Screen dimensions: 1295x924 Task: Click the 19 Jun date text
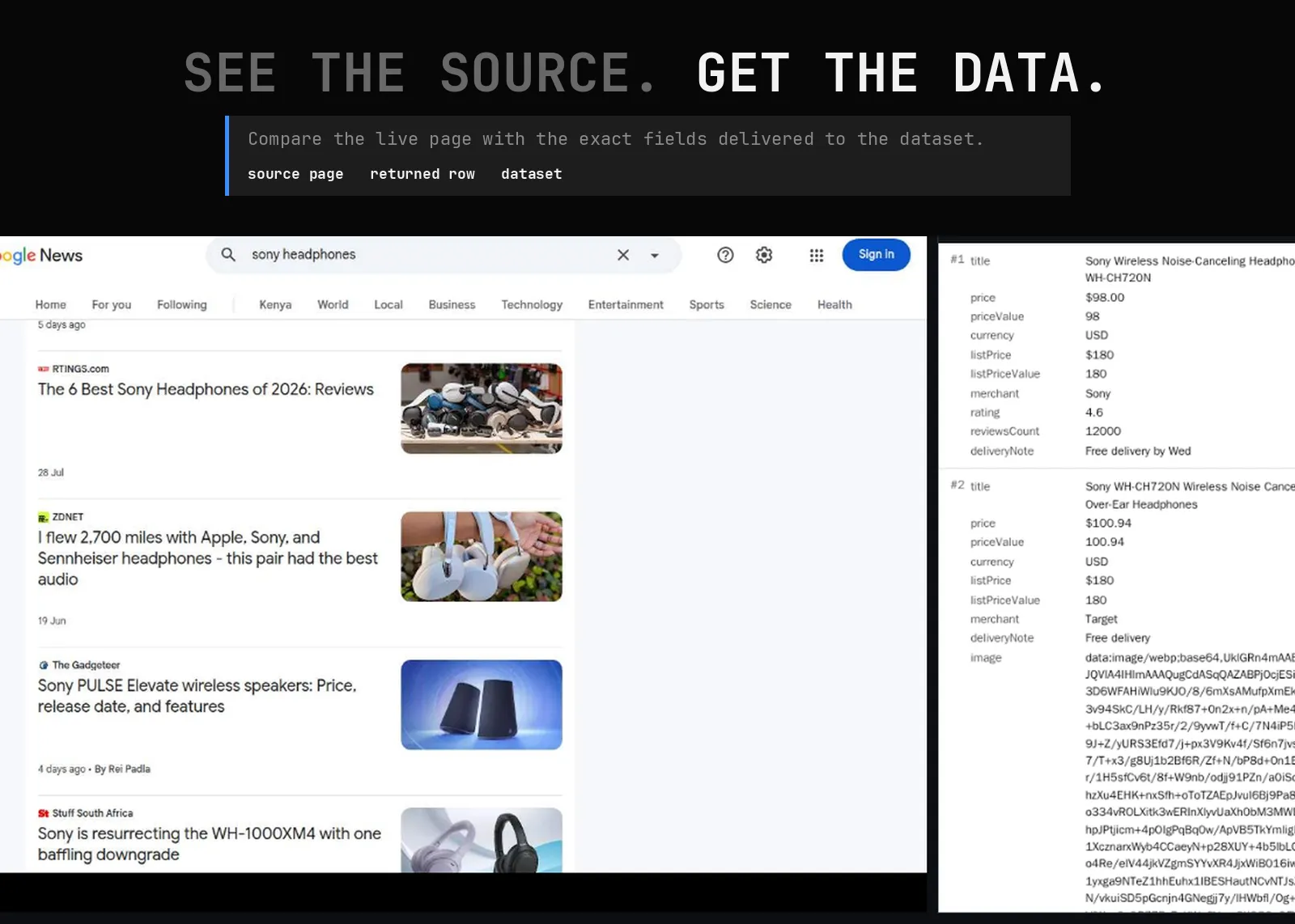click(52, 621)
